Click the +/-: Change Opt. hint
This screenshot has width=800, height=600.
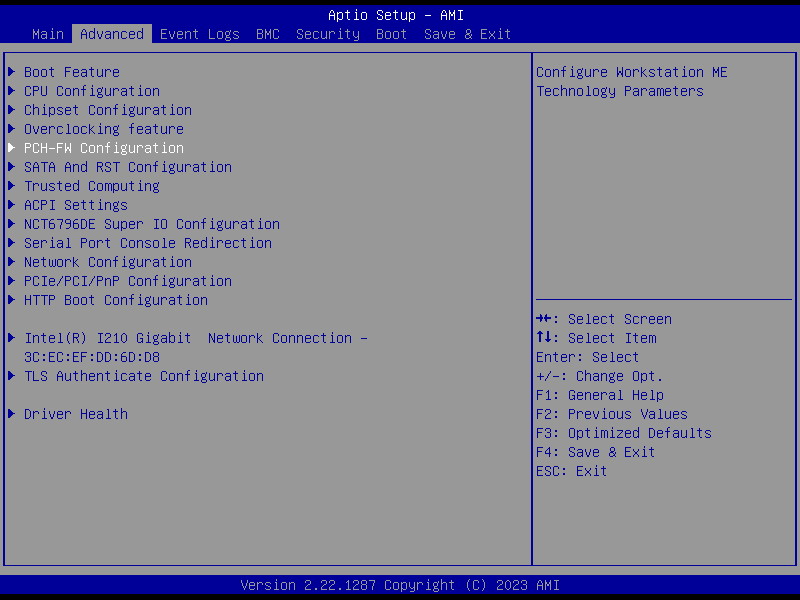coord(599,376)
